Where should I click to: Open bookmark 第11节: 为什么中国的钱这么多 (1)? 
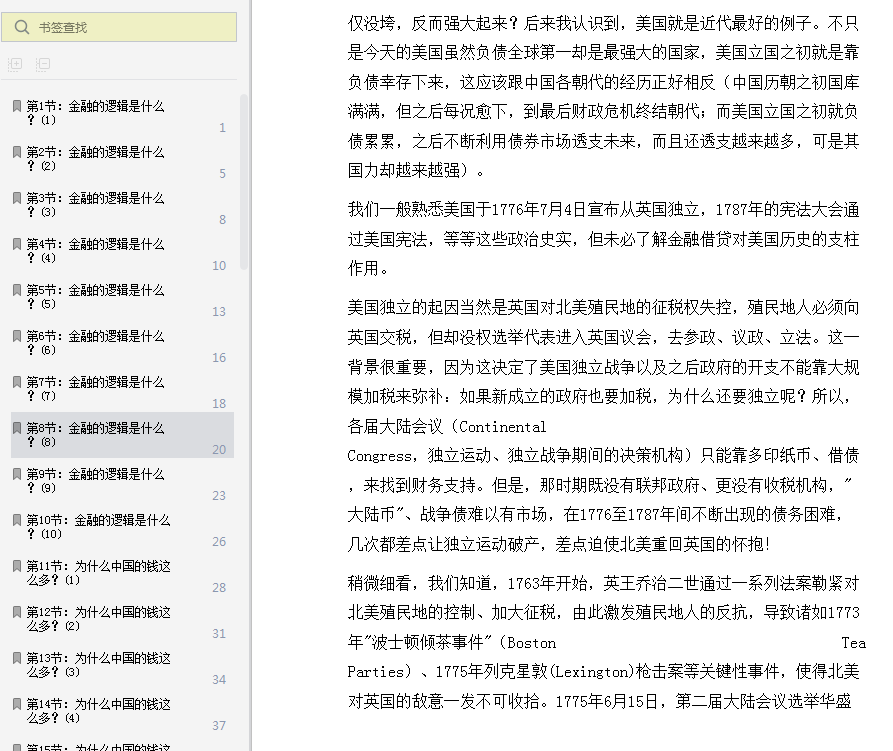pyautogui.click(x=122, y=573)
